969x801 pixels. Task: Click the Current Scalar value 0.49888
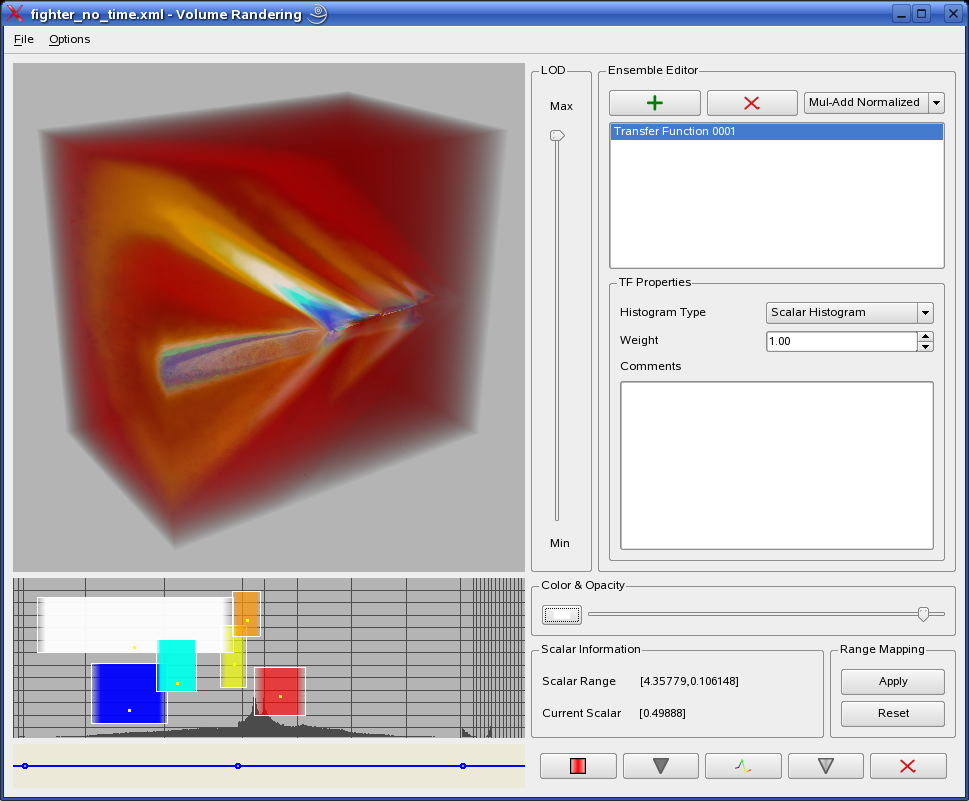point(662,713)
